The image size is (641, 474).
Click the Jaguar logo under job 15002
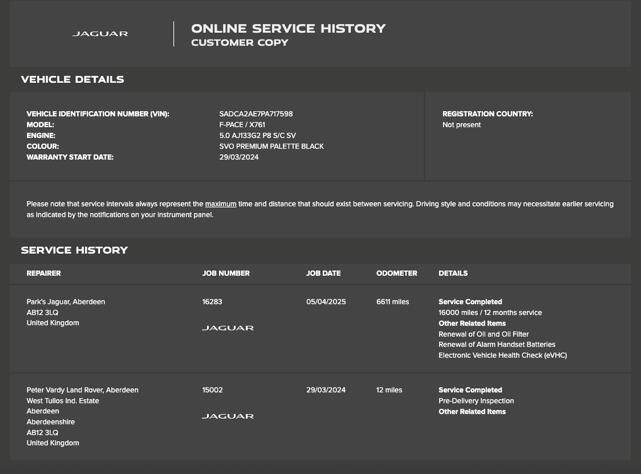point(228,416)
